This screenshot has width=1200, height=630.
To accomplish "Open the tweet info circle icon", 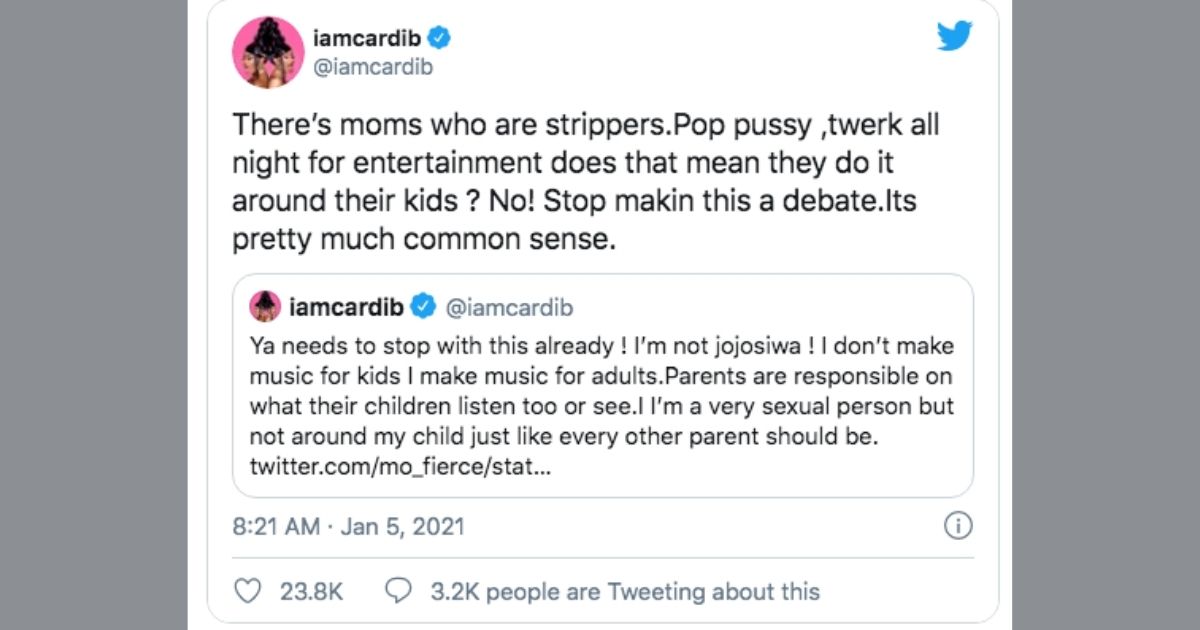I will pos(958,526).
